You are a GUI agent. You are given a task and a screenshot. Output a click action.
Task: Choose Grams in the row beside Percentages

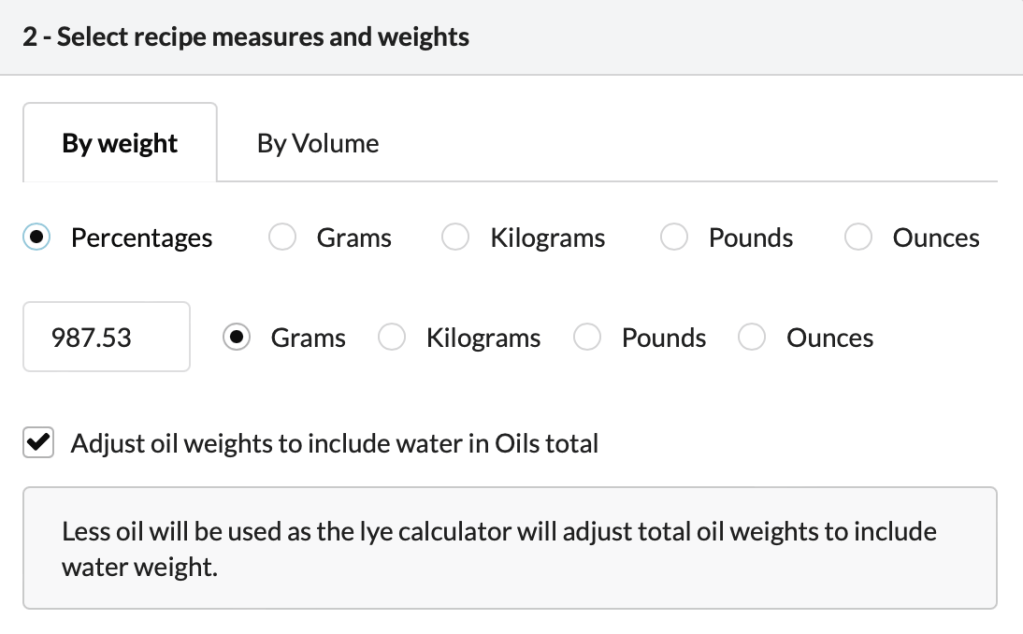tap(283, 239)
